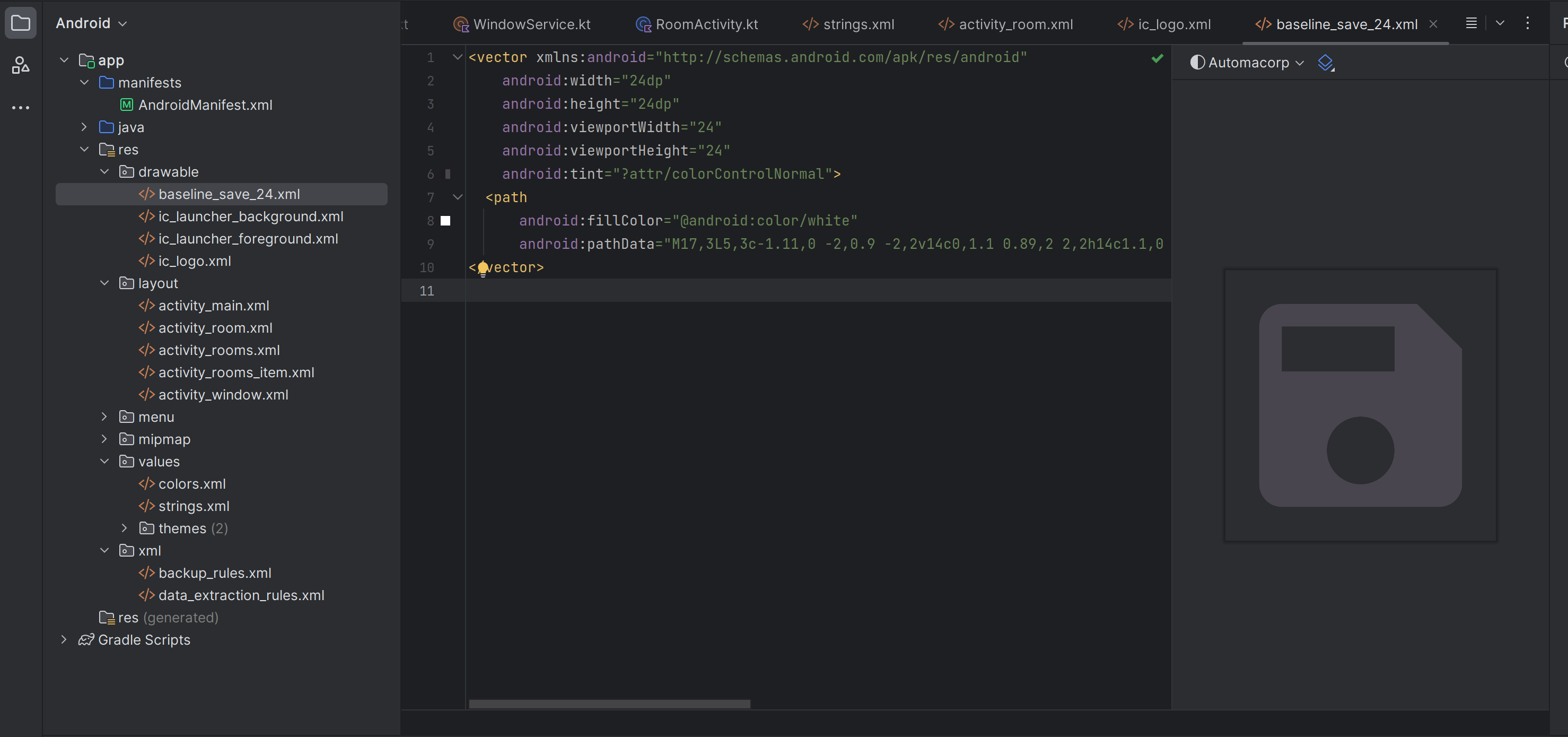
Task: Open the editor view mode lines icon
Action: (x=1471, y=23)
